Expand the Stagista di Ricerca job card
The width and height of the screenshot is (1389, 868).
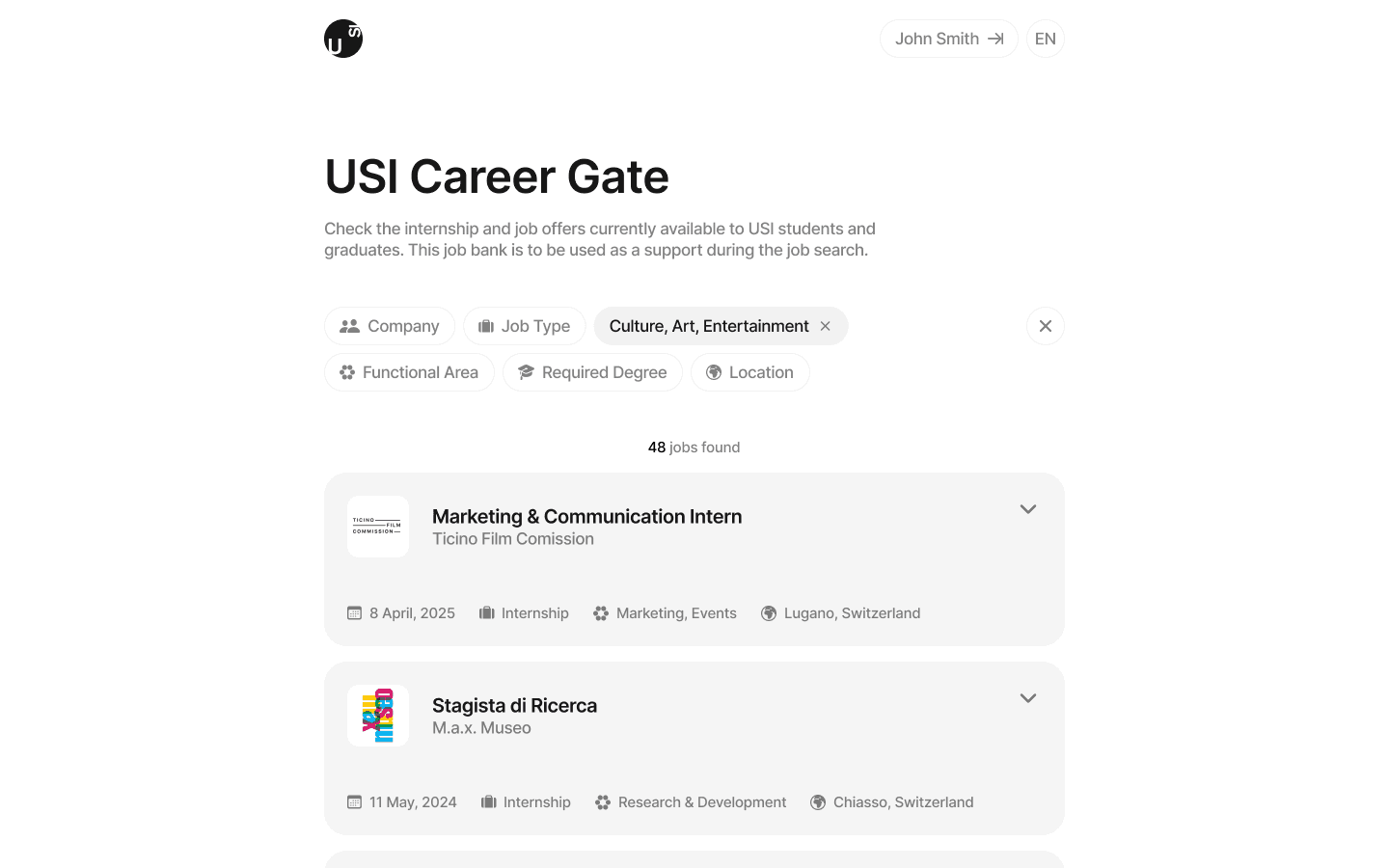[x=1028, y=698]
